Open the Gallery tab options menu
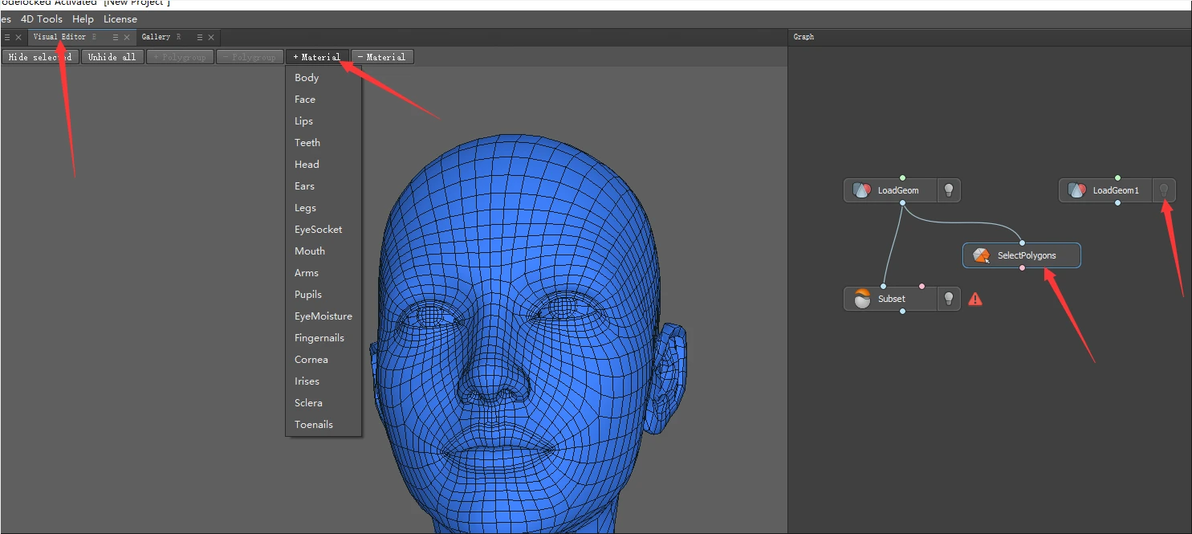 [x=200, y=37]
